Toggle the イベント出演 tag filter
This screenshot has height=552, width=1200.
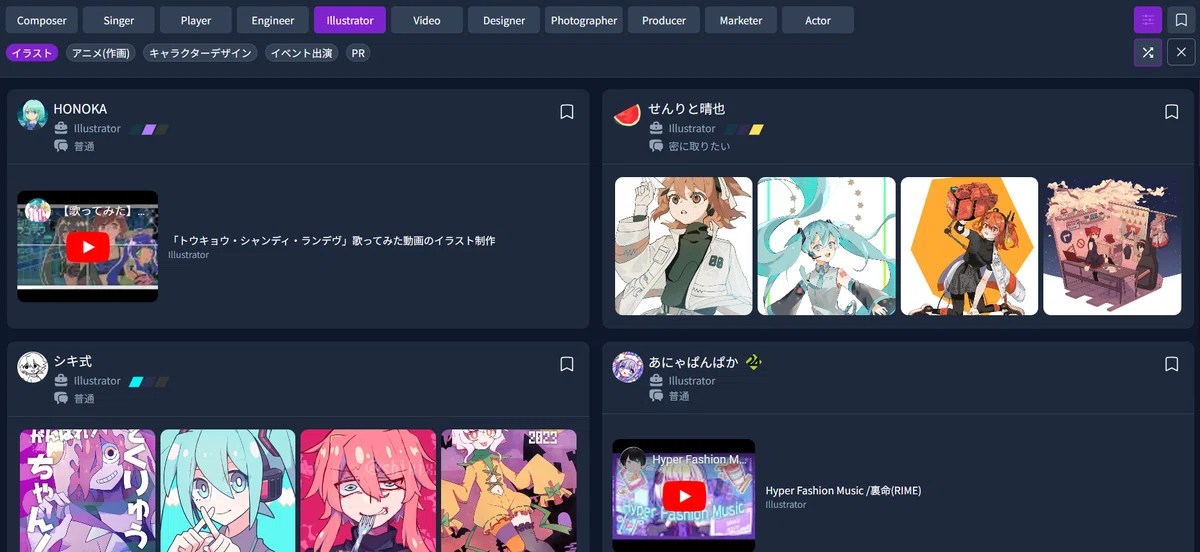point(302,53)
